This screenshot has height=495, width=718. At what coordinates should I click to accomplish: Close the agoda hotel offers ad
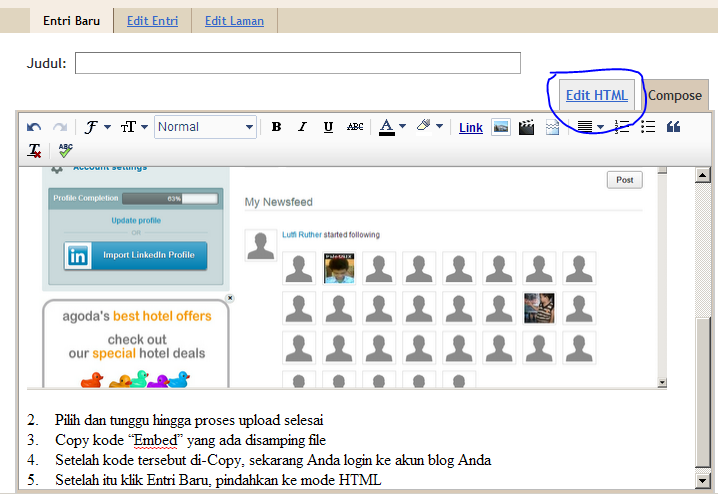(230, 298)
